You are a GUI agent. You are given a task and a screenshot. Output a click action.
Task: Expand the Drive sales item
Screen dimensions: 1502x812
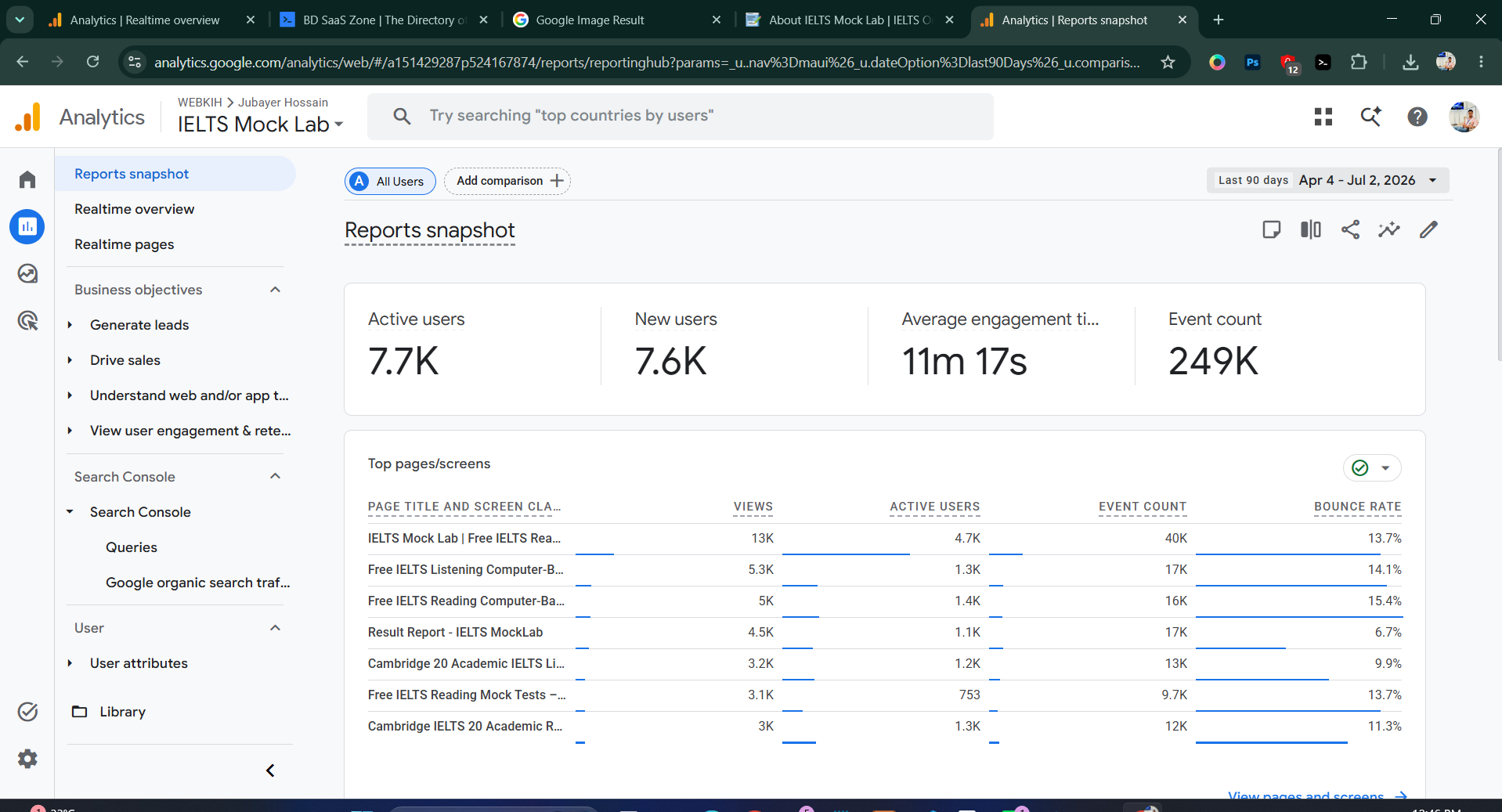click(70, 360)
